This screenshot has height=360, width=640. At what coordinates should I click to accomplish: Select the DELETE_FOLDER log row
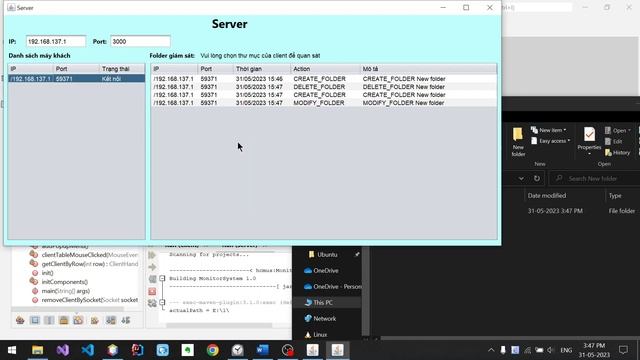point(324,87)
